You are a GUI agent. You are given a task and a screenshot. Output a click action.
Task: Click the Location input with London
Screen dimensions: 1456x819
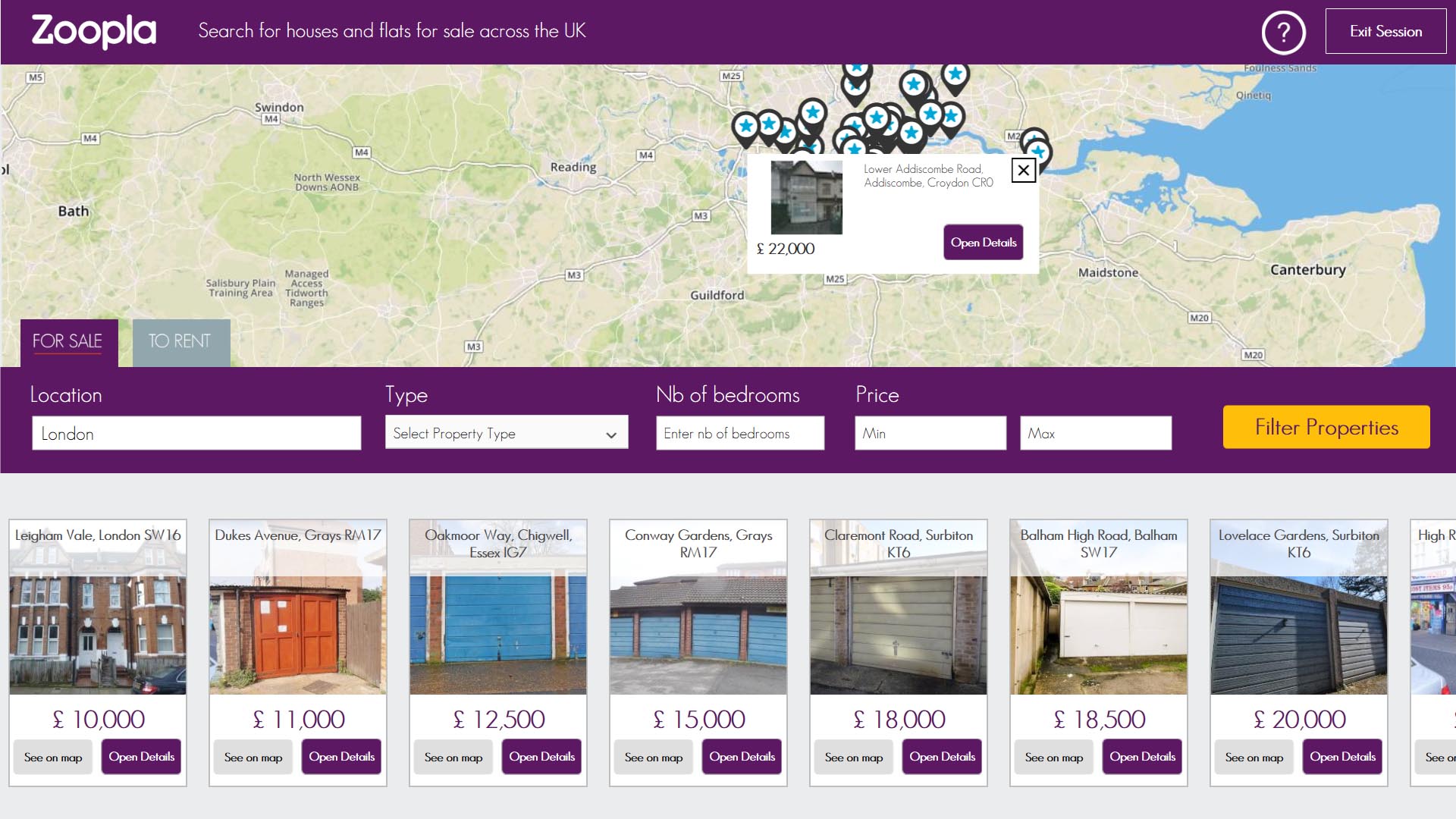(x=196, y=433)
